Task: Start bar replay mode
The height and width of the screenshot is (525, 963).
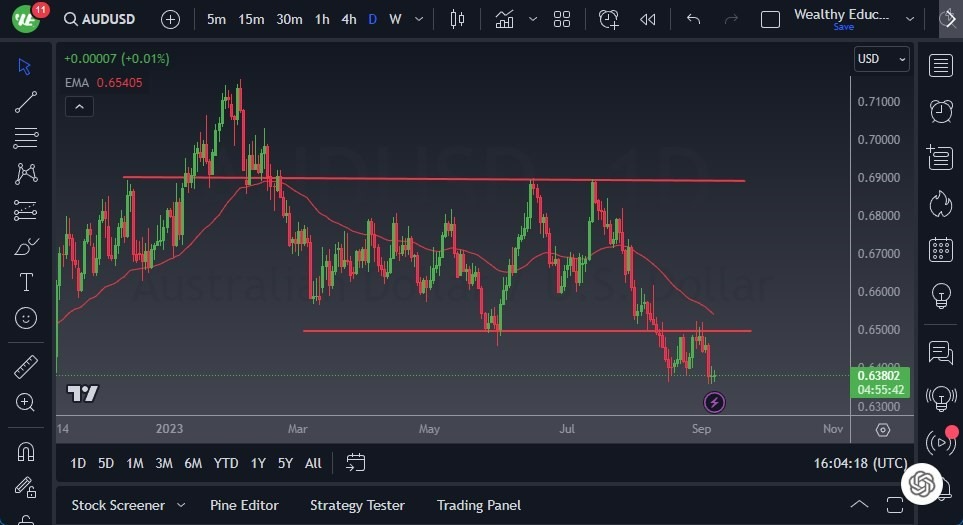Action: (647, 19)
